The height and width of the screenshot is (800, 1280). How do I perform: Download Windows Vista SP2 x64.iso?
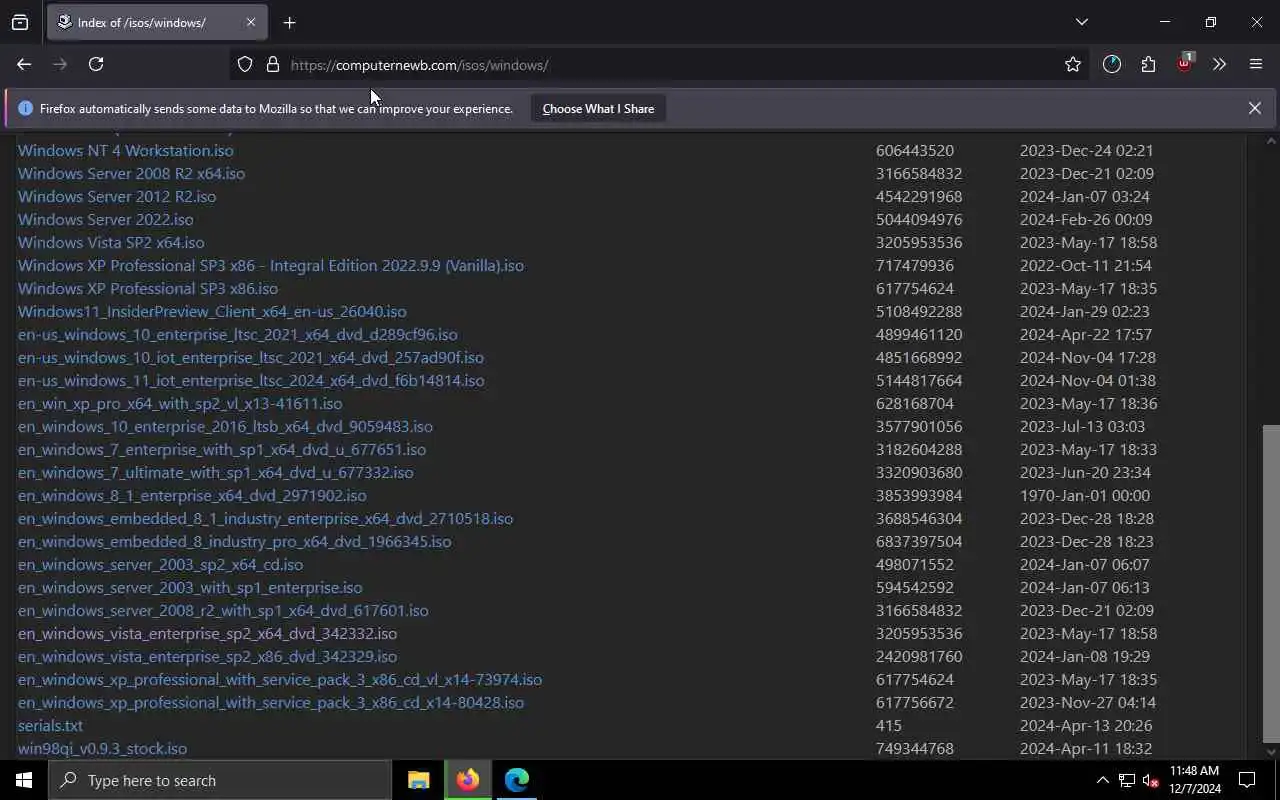111,243
